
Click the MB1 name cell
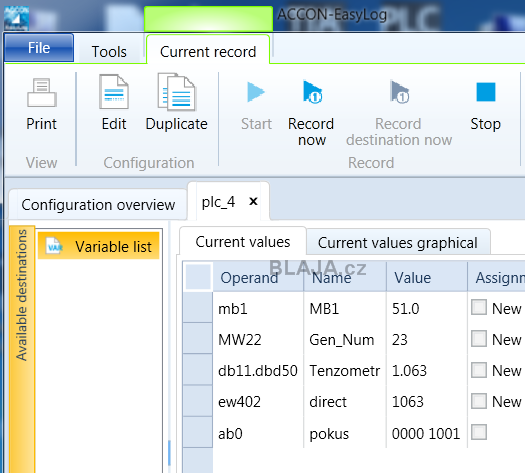coord(345,308)
